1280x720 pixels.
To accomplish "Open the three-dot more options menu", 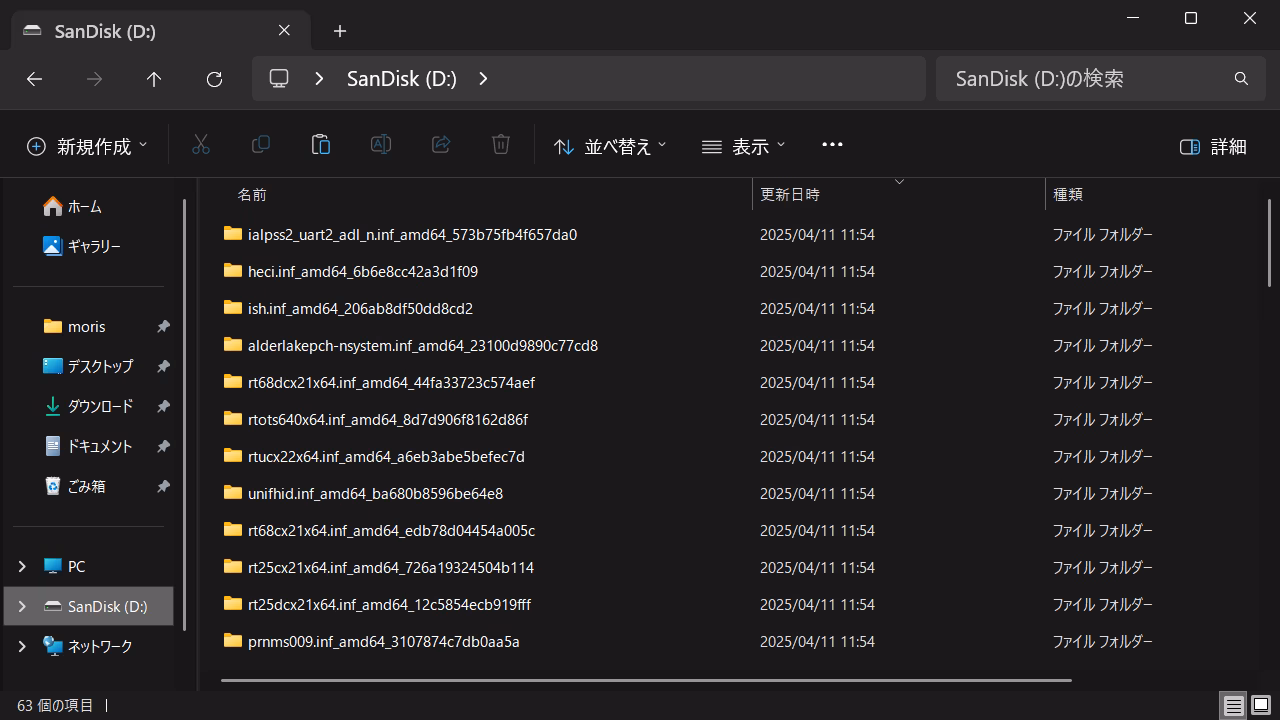I will click(x=832, y=145).
